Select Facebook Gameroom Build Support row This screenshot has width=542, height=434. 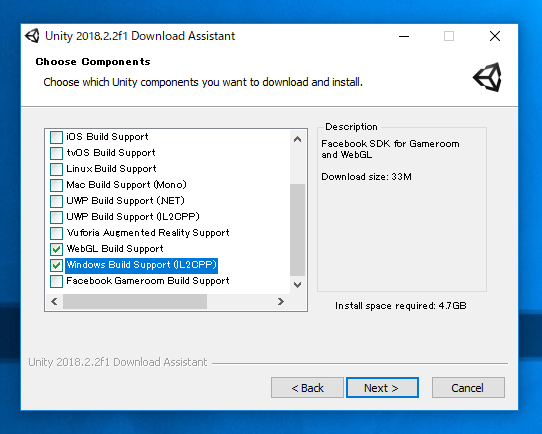point(148,281)
